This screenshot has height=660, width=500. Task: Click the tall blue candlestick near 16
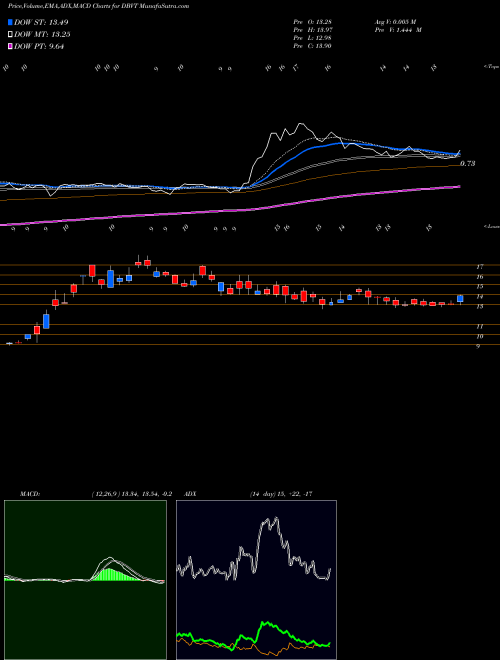pyautogui.click(x=110, y=279)
